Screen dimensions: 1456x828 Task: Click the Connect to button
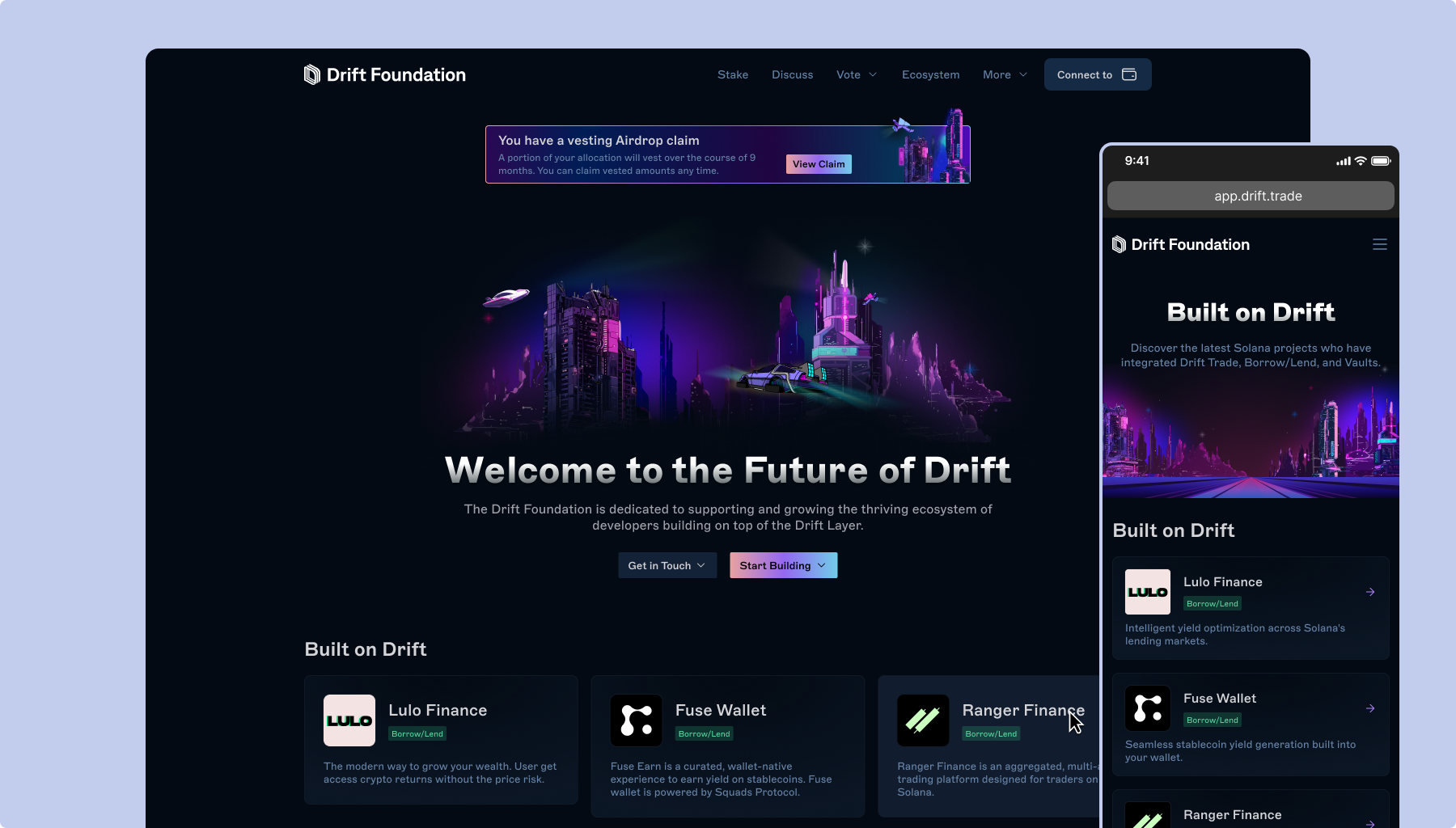coord(1098,74)
